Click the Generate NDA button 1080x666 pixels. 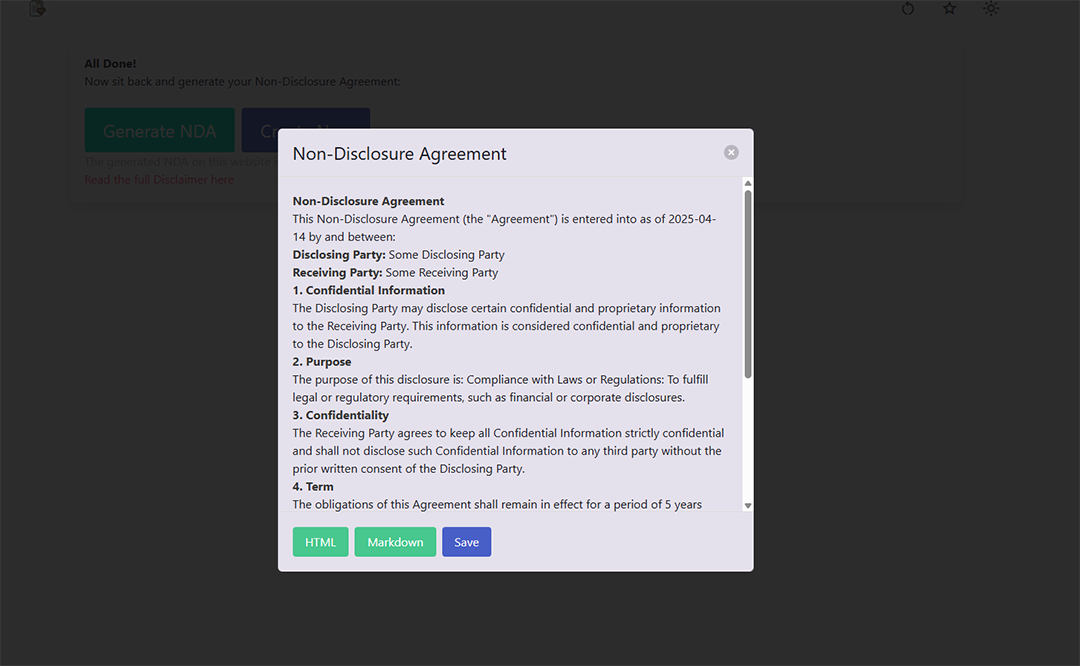point(159,131)
